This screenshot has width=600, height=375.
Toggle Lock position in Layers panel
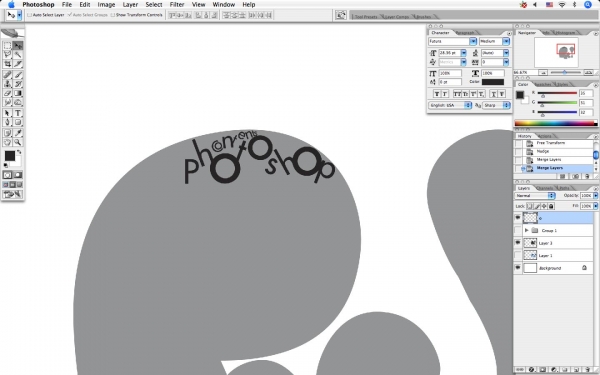click(544, 206)
